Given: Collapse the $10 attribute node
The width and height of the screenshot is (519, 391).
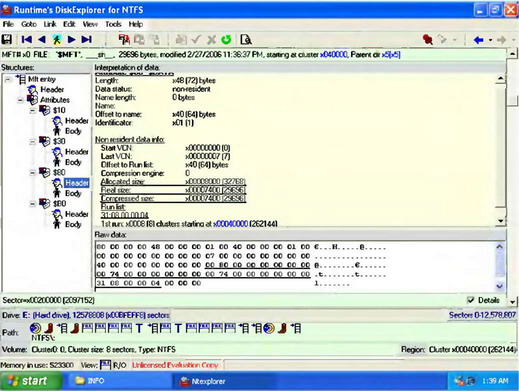Looking at the screenshot, I should [x=33, y=110].
